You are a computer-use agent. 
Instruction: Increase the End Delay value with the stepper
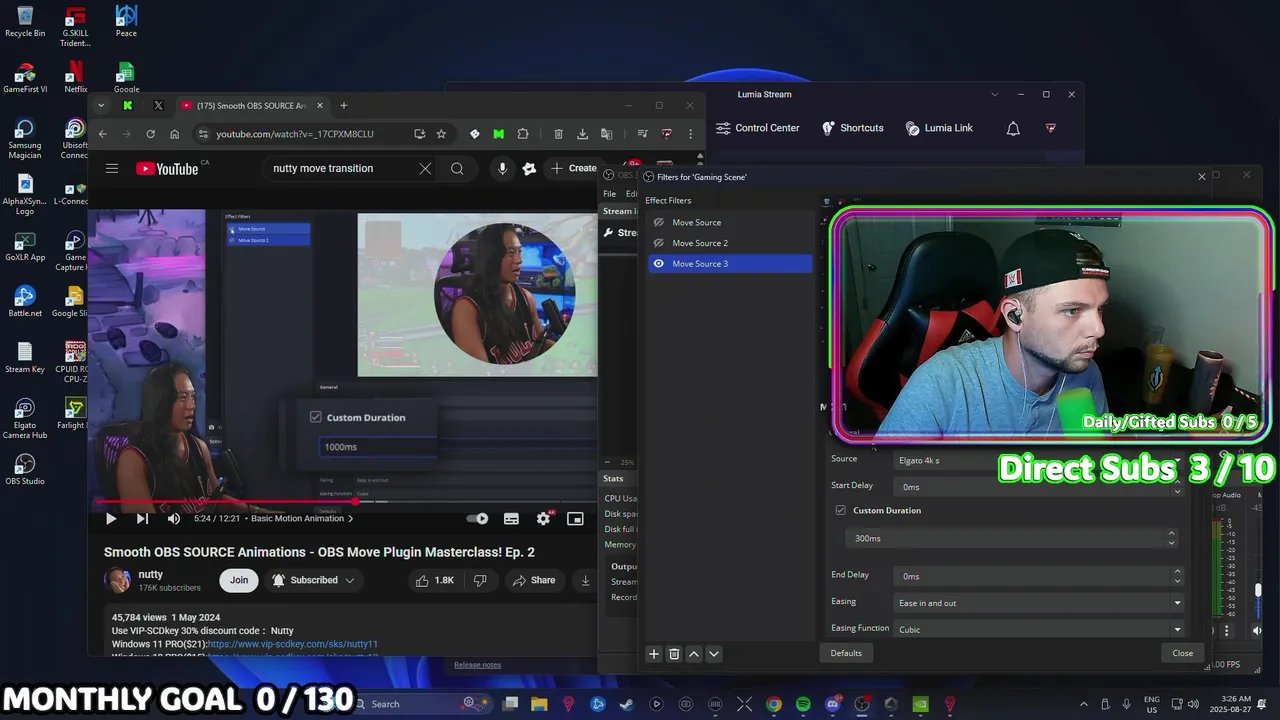(1177, 571)
